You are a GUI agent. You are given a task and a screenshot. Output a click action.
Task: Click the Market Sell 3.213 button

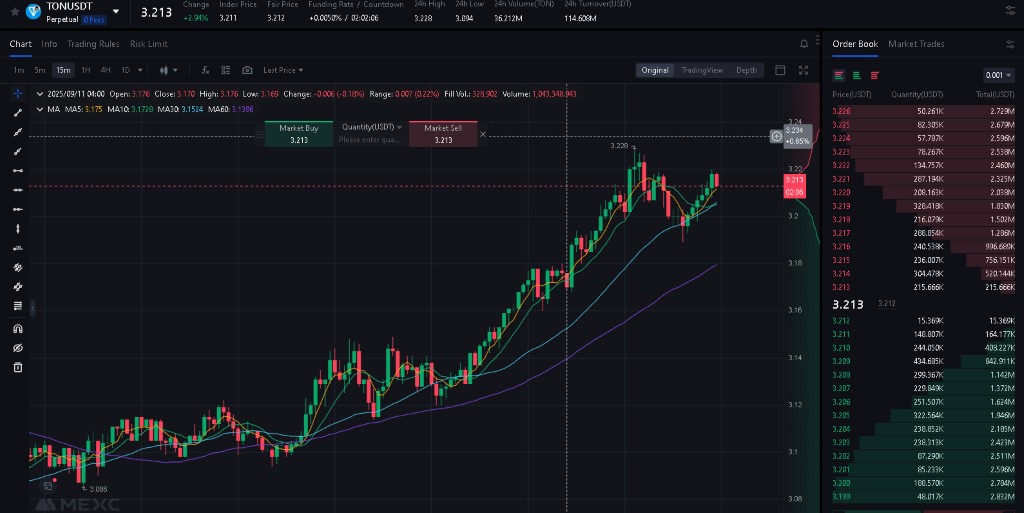pyautogui.click(x=443, y=134)
